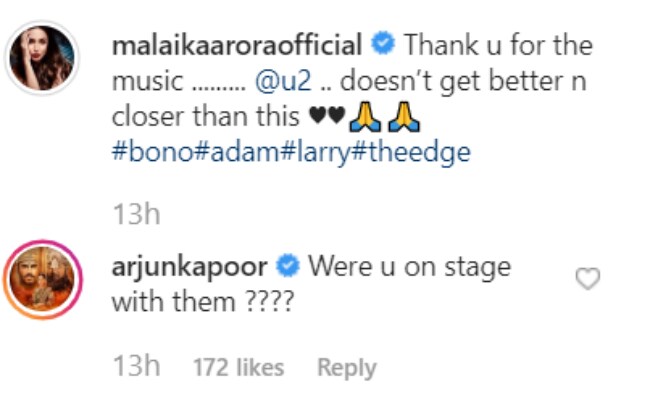Viewport: 650px width, 400px height.
Task: Visit the arjunkapoor username link
Action: point(192,267)
